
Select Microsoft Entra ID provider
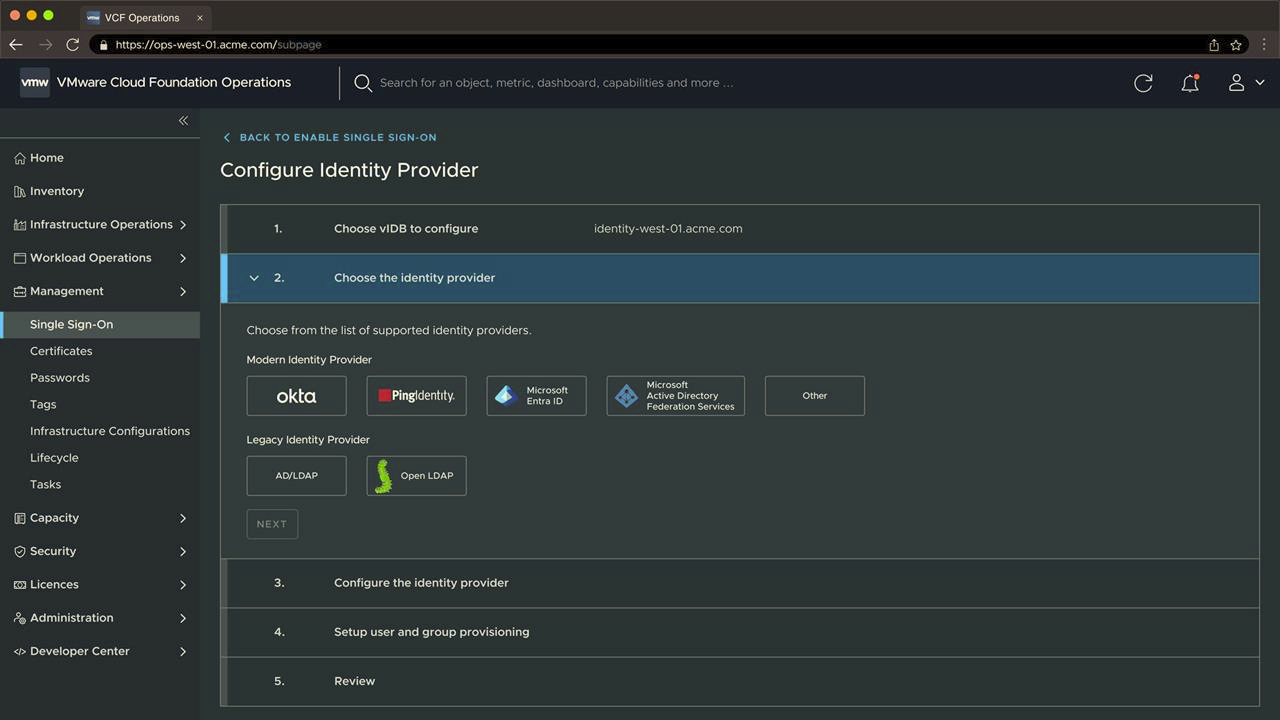coord(537,396)
